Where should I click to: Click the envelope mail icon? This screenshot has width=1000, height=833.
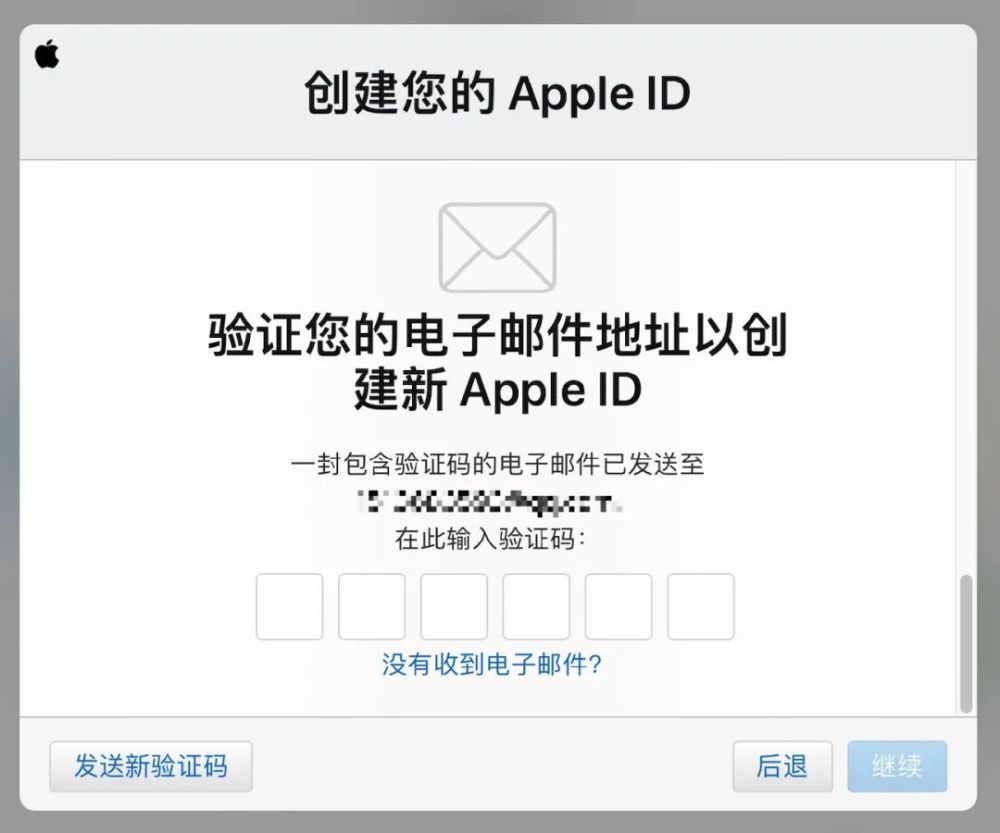click(497, 247)
